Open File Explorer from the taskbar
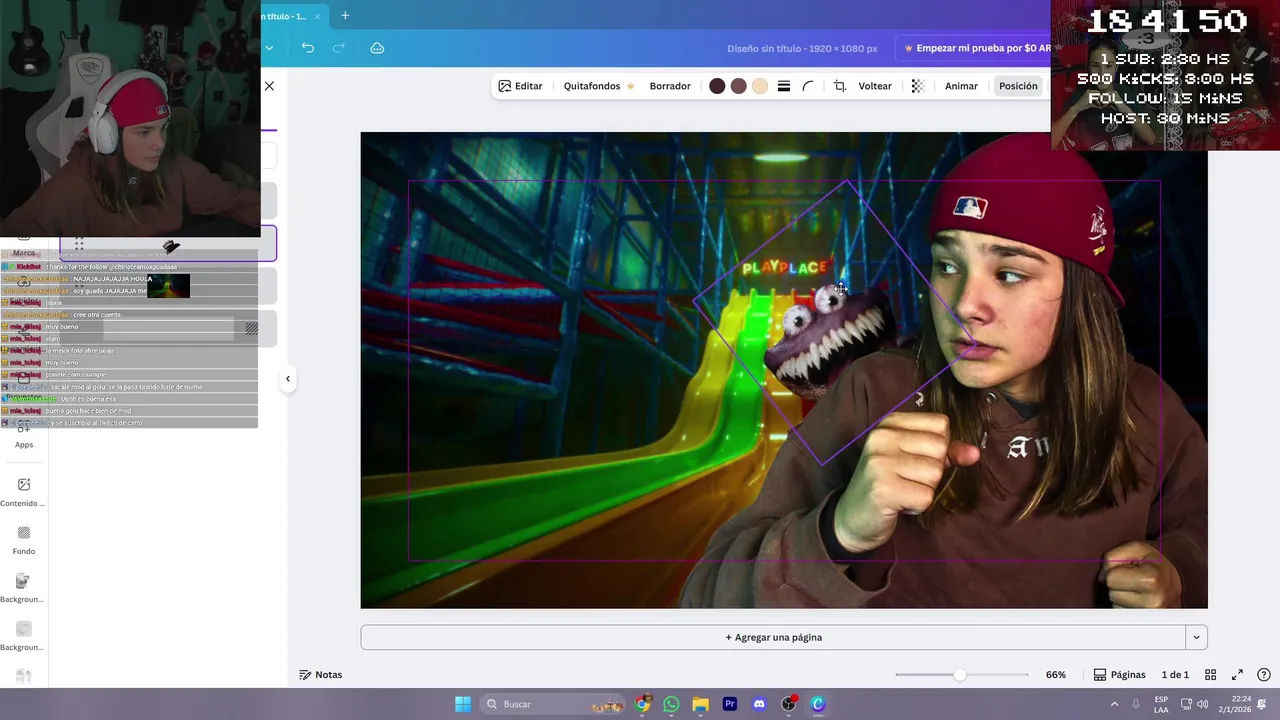 point(700,704)
